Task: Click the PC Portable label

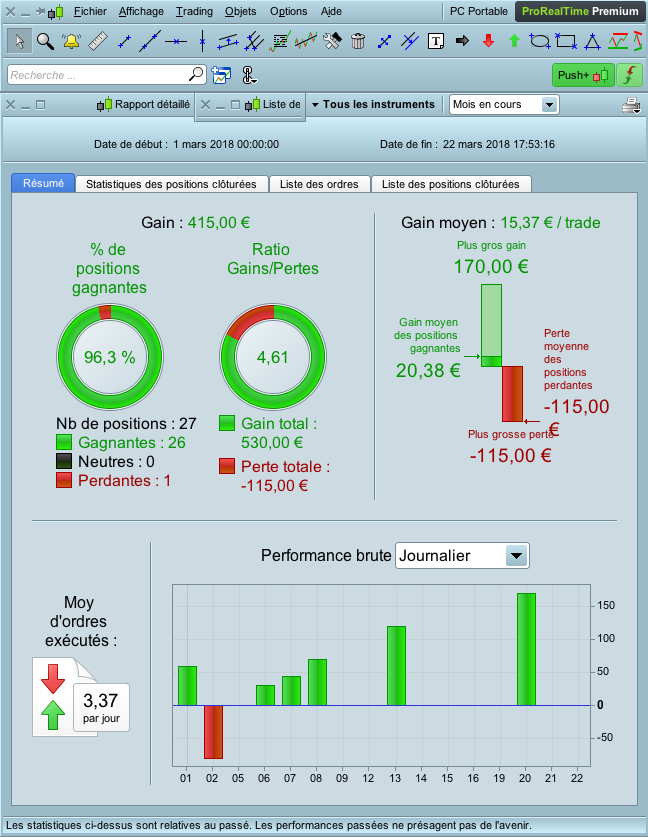Action: click(x=479, y=11)
